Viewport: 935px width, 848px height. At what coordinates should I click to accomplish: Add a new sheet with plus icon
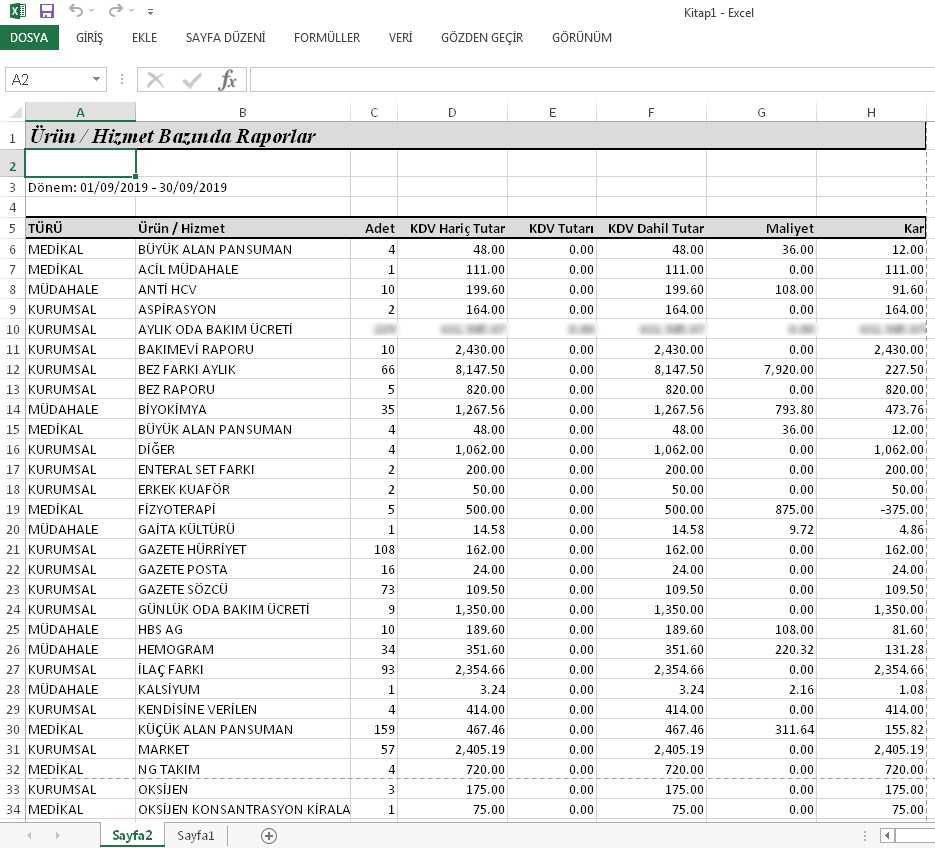269,835
